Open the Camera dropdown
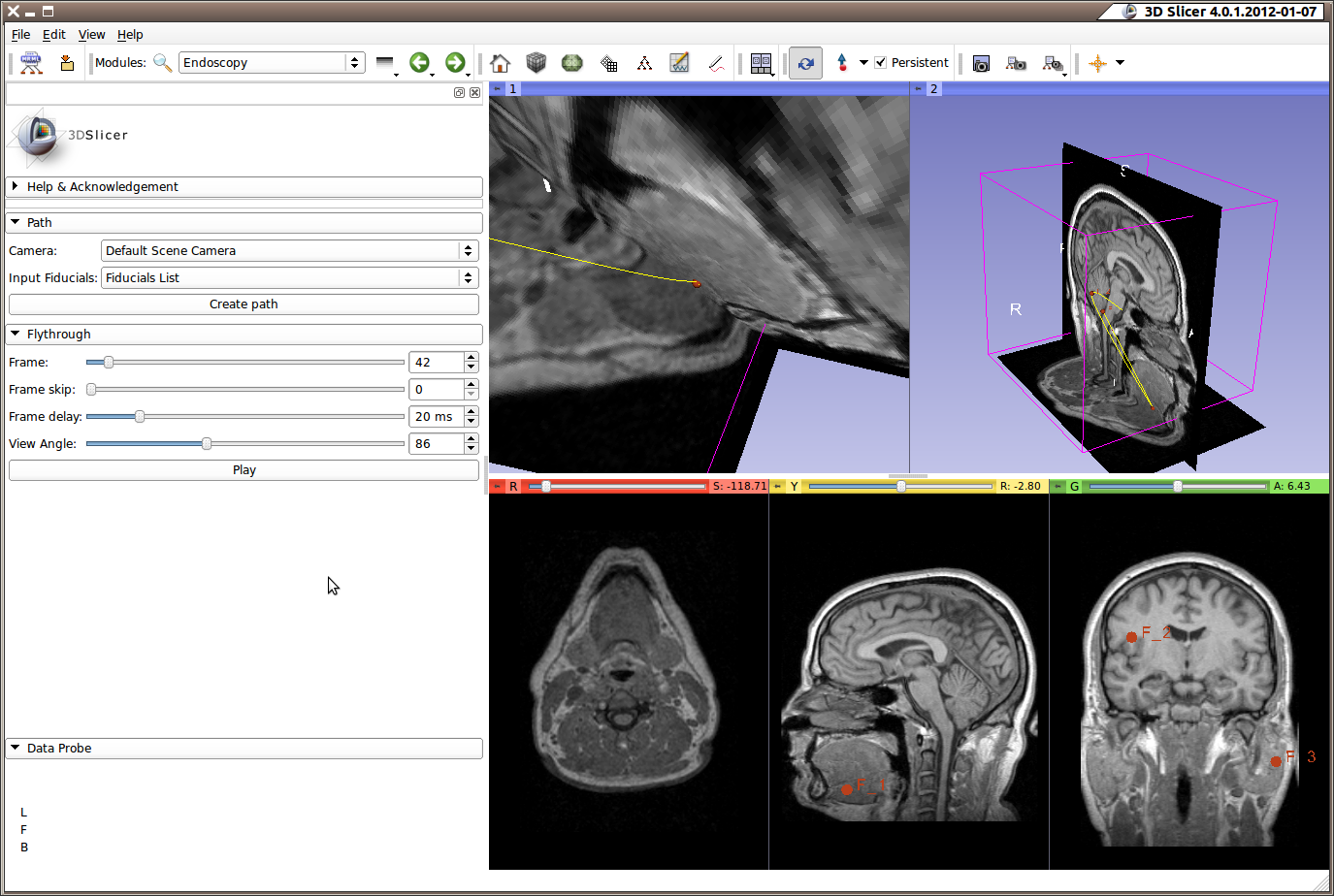Screen dimensions: 1334x896 pos(289,251)
